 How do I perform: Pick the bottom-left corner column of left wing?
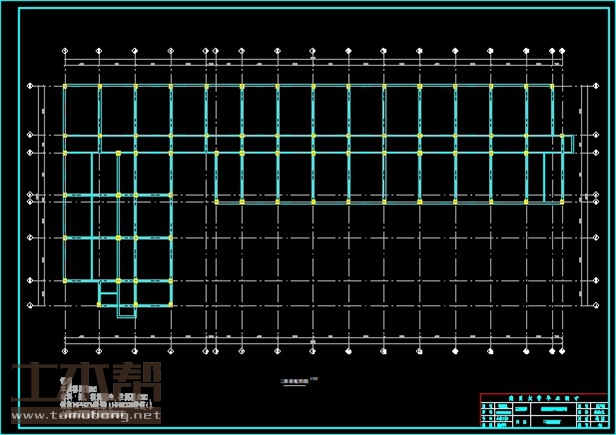coord(65,280)
